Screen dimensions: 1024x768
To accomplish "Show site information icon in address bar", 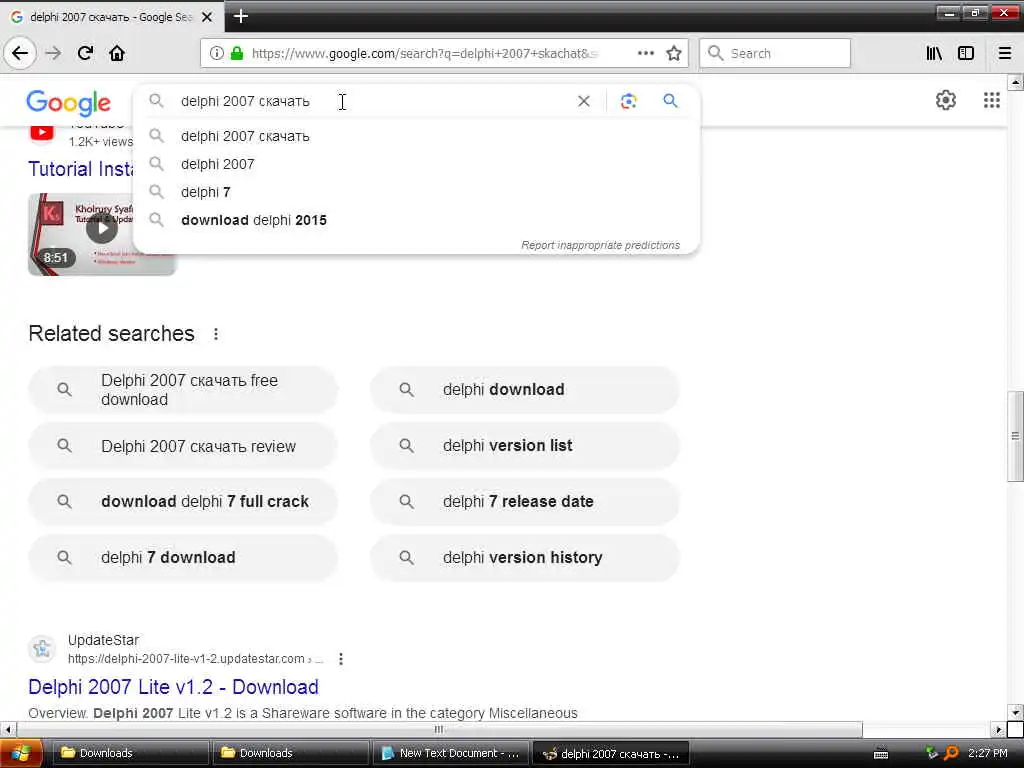I will click(x=217, y=54).
